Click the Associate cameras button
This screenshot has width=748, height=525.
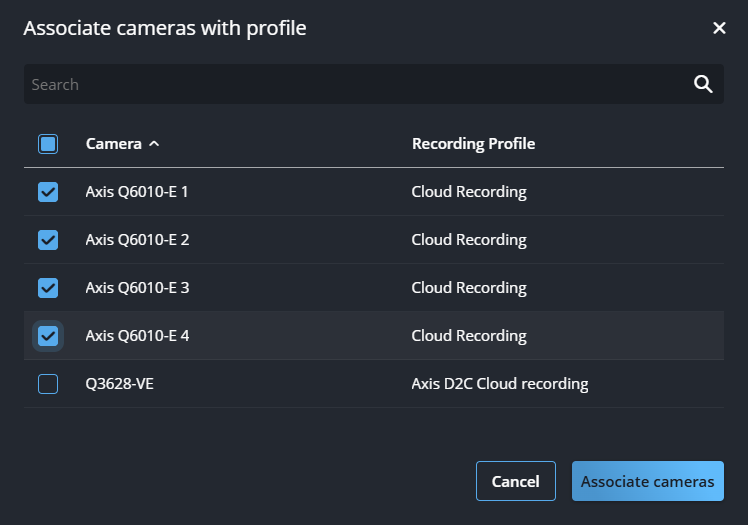(x=647, y=481)
